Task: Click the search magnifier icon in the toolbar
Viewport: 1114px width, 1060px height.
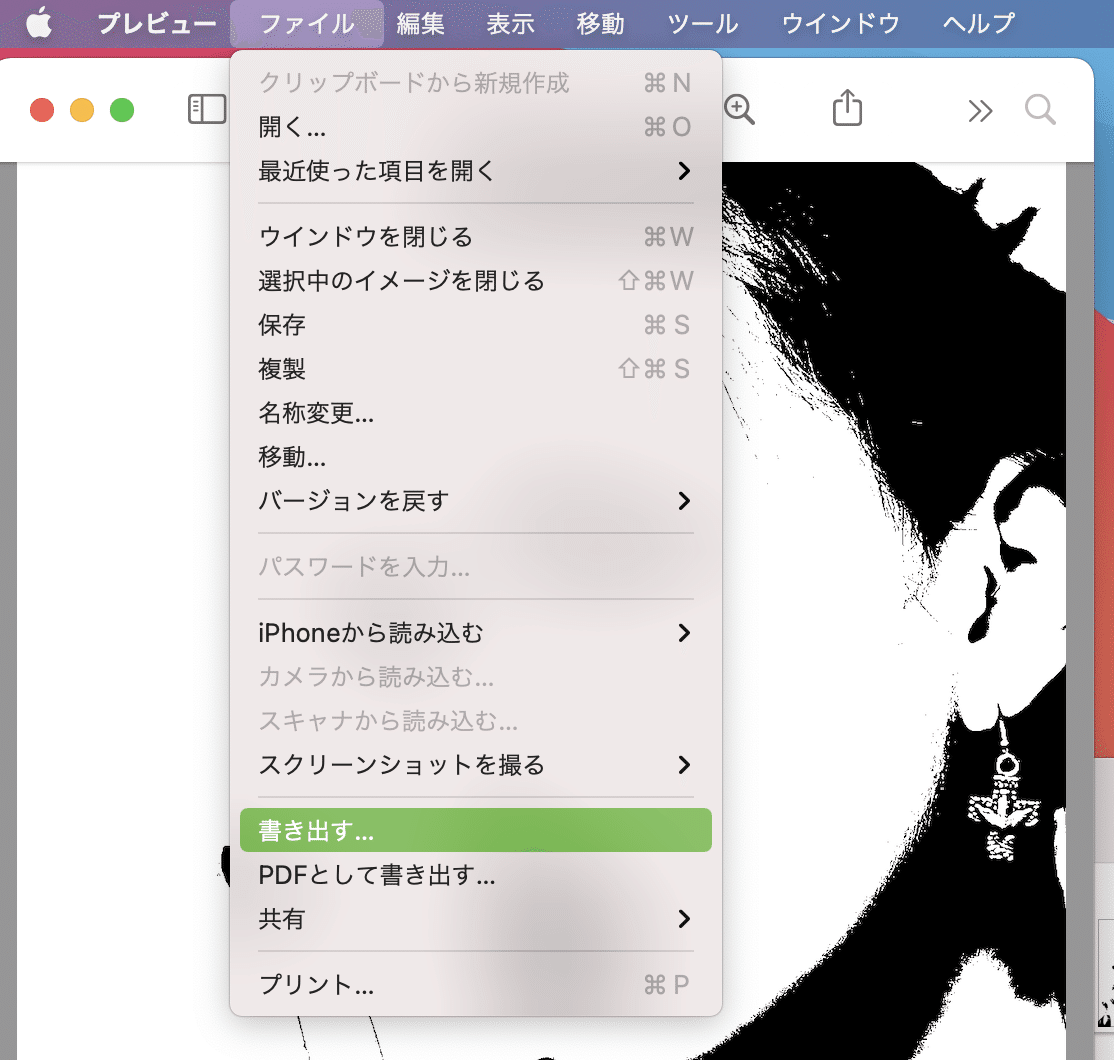Action: coord(1039,110)
